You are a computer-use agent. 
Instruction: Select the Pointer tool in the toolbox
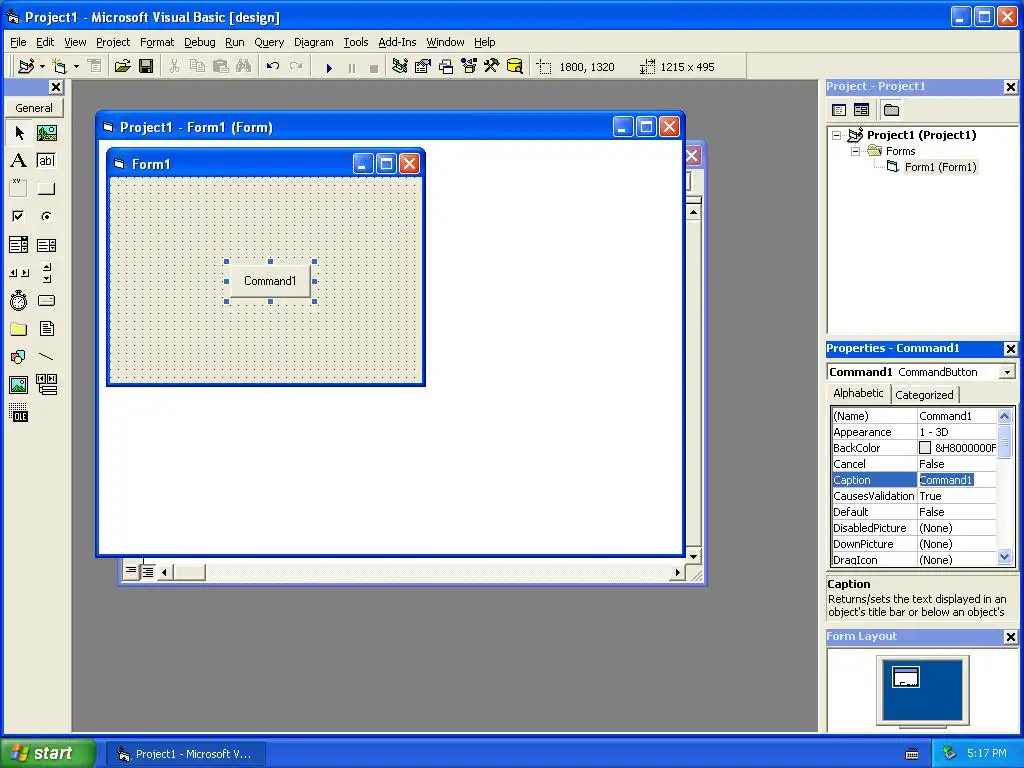19,133
